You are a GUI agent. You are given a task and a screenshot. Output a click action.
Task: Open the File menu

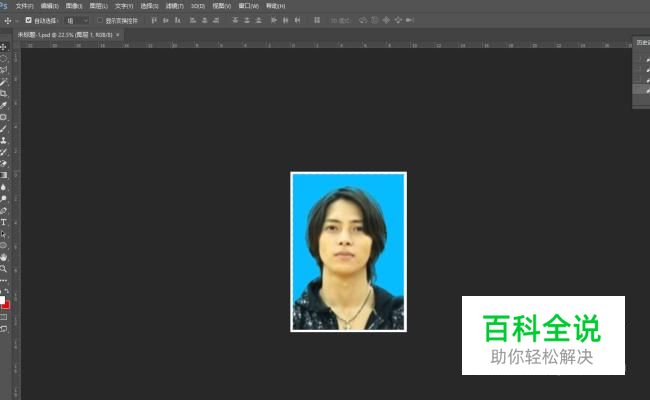click(x=24, y=6)
